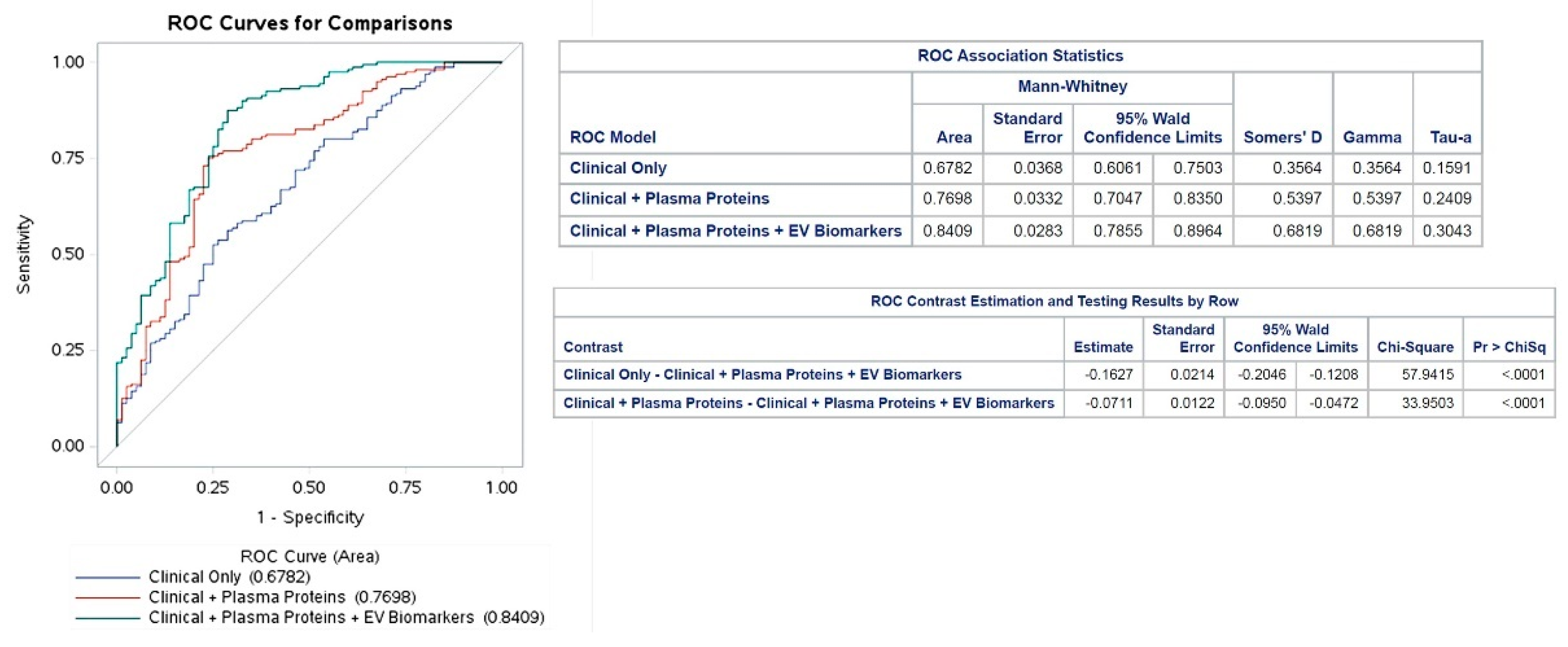Viewport: 1568px width, 647px height.
Task: Click the 'Pr > ChiSq' column header
Action: [1509, 347]
